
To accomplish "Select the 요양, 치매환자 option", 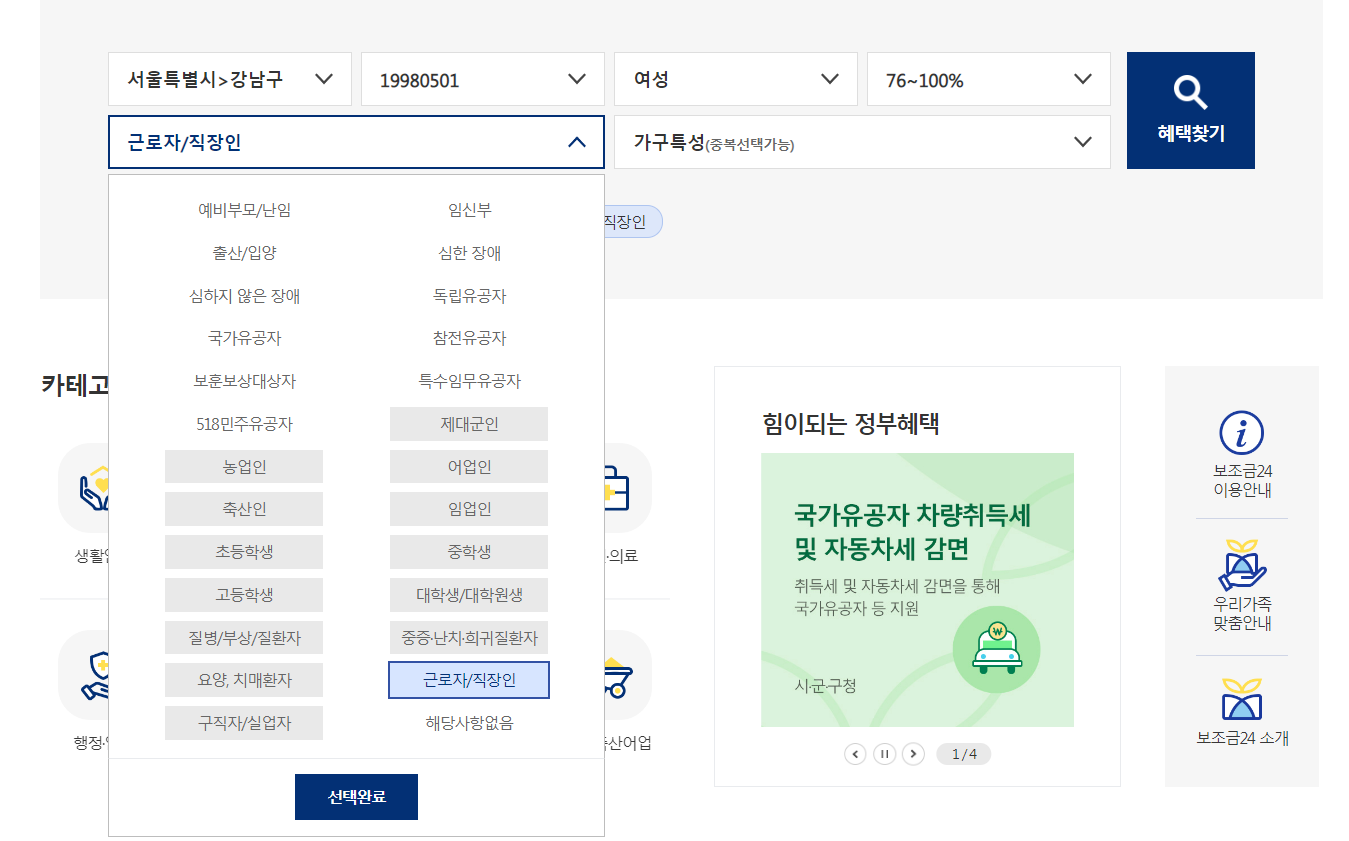I will click(244, 680).
